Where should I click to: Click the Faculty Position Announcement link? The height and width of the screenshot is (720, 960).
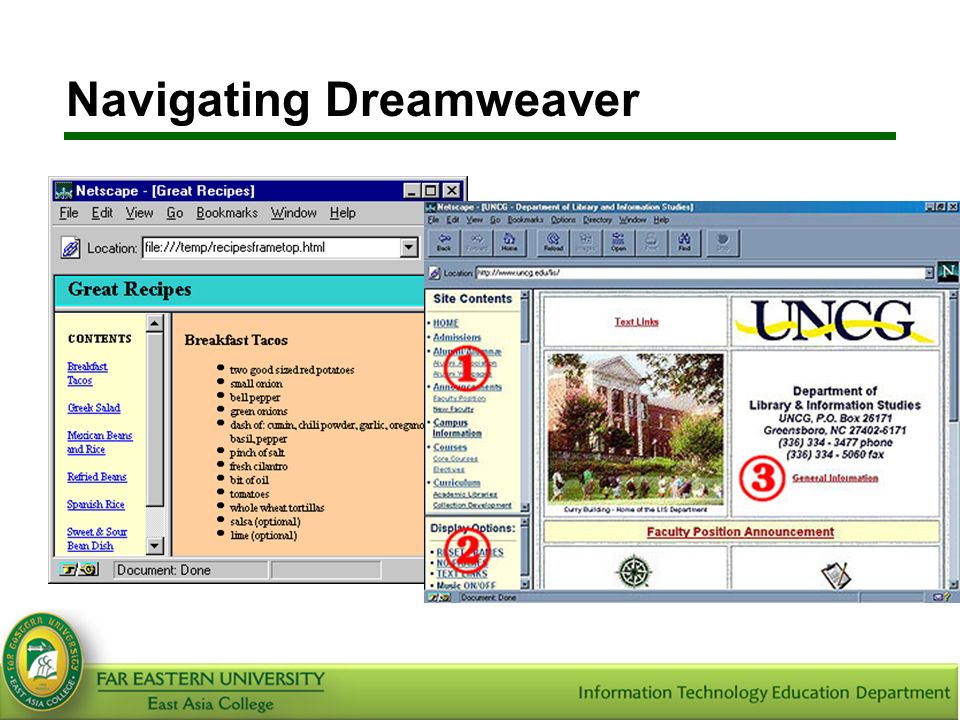(740, 531)
